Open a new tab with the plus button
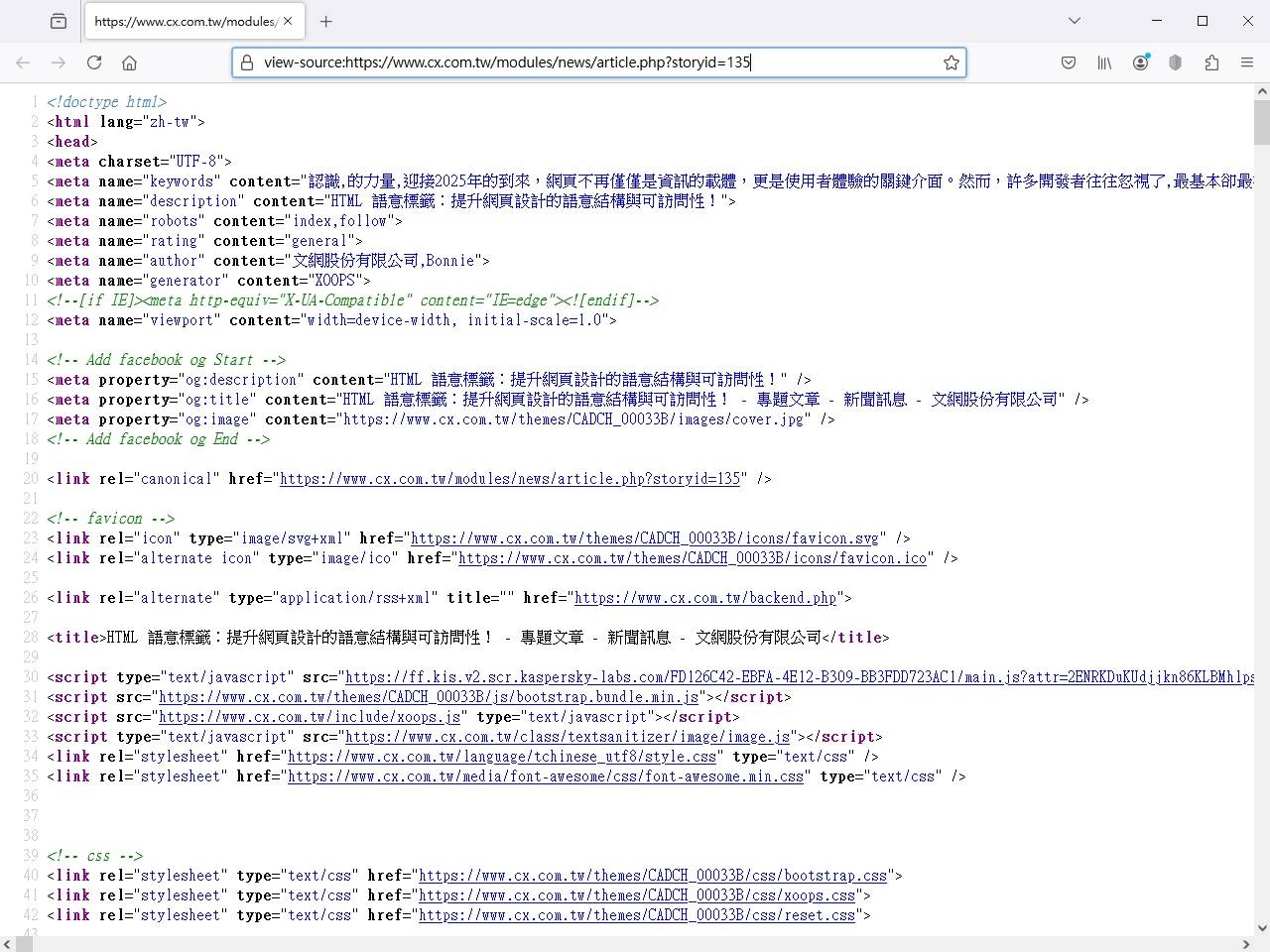The width and height of the screenshot is (1270, 952). coord(325,21)
